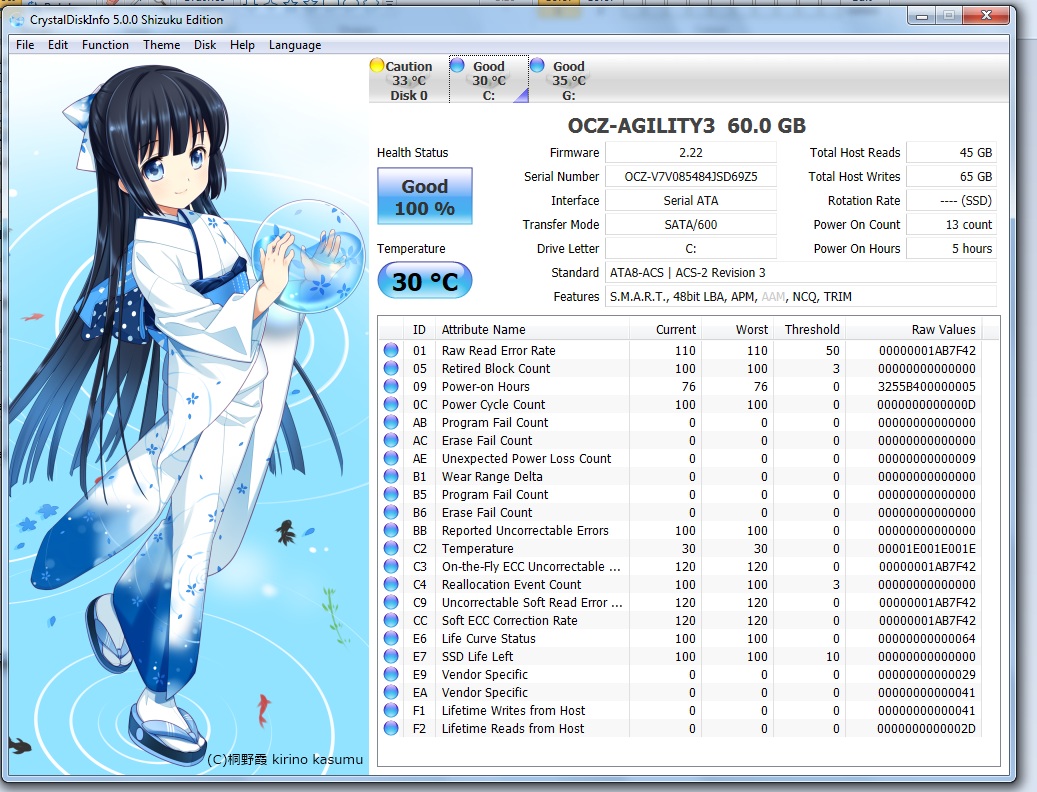Click the OCZ-AGILITY3 60.0 GB title
The height and width of the screenshot is (792, 1037).
(686, 126)
